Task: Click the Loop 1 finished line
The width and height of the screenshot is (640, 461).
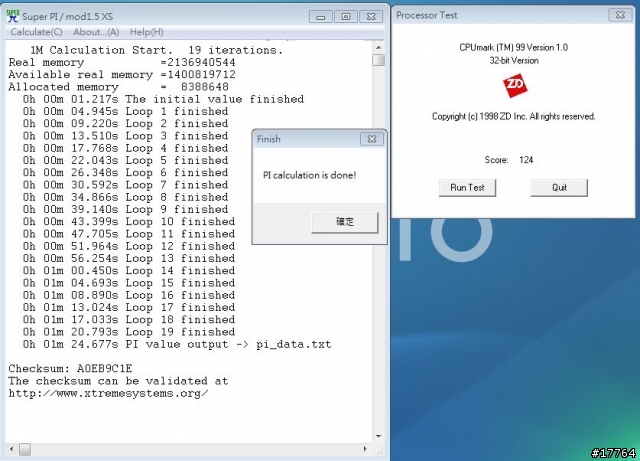Action: tap(125, 111)
